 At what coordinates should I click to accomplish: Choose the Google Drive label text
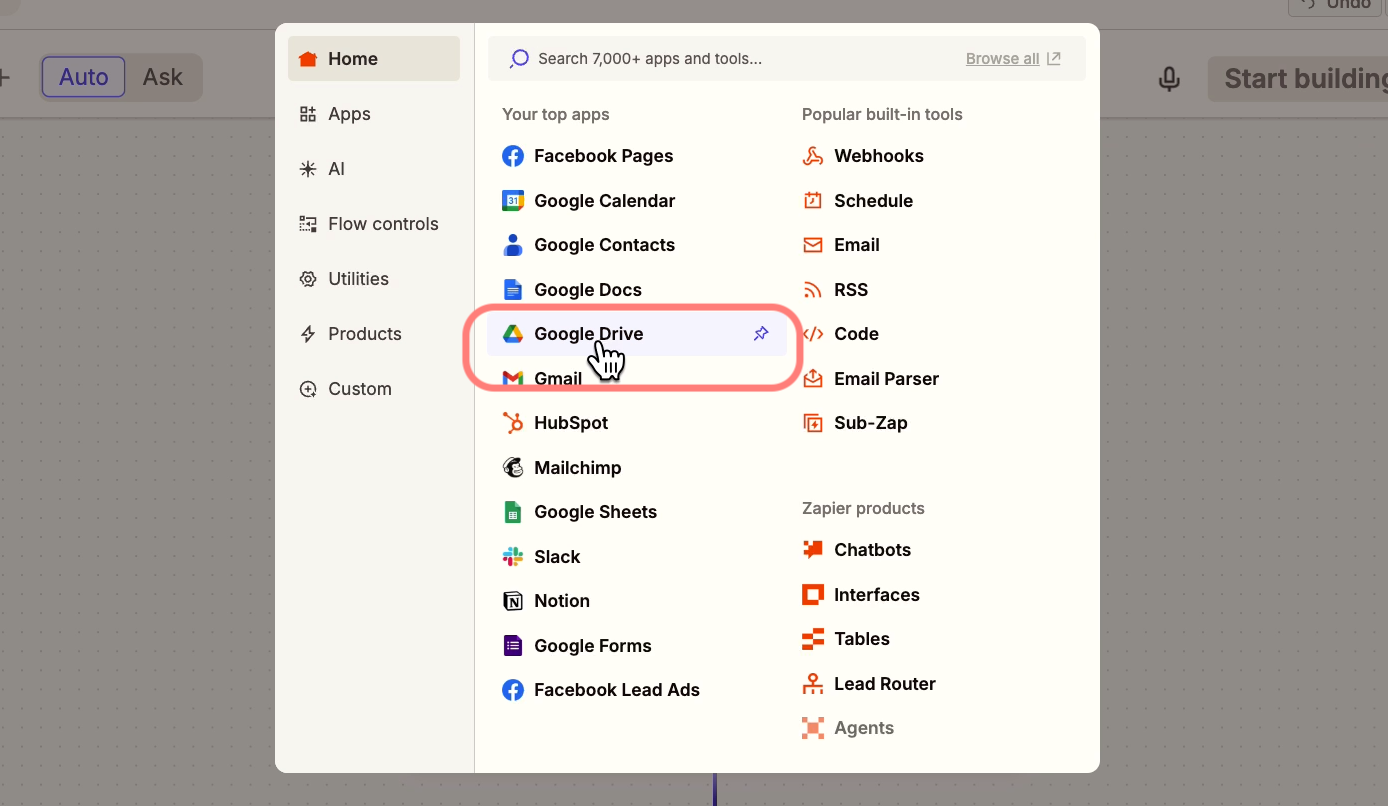(589, 334)
